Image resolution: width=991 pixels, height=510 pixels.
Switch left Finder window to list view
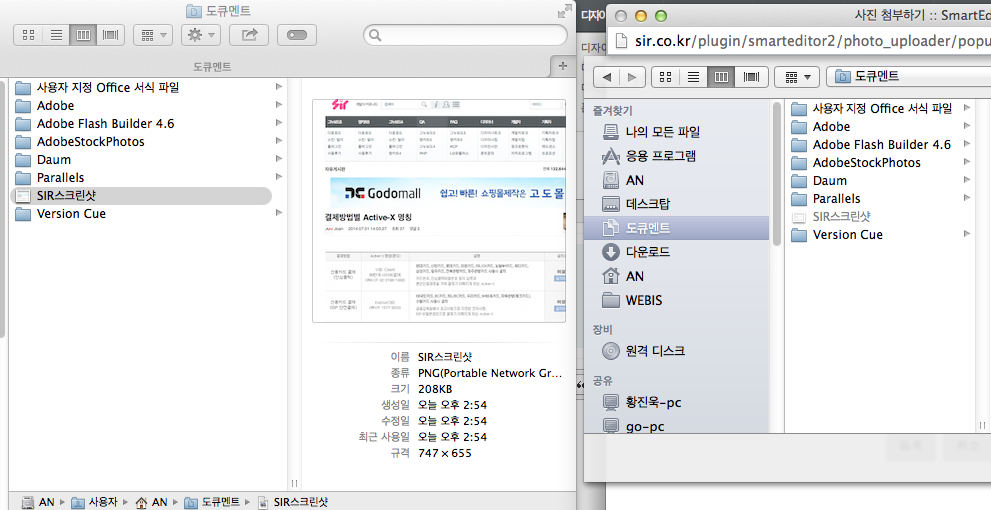click(x=56, y=35)
